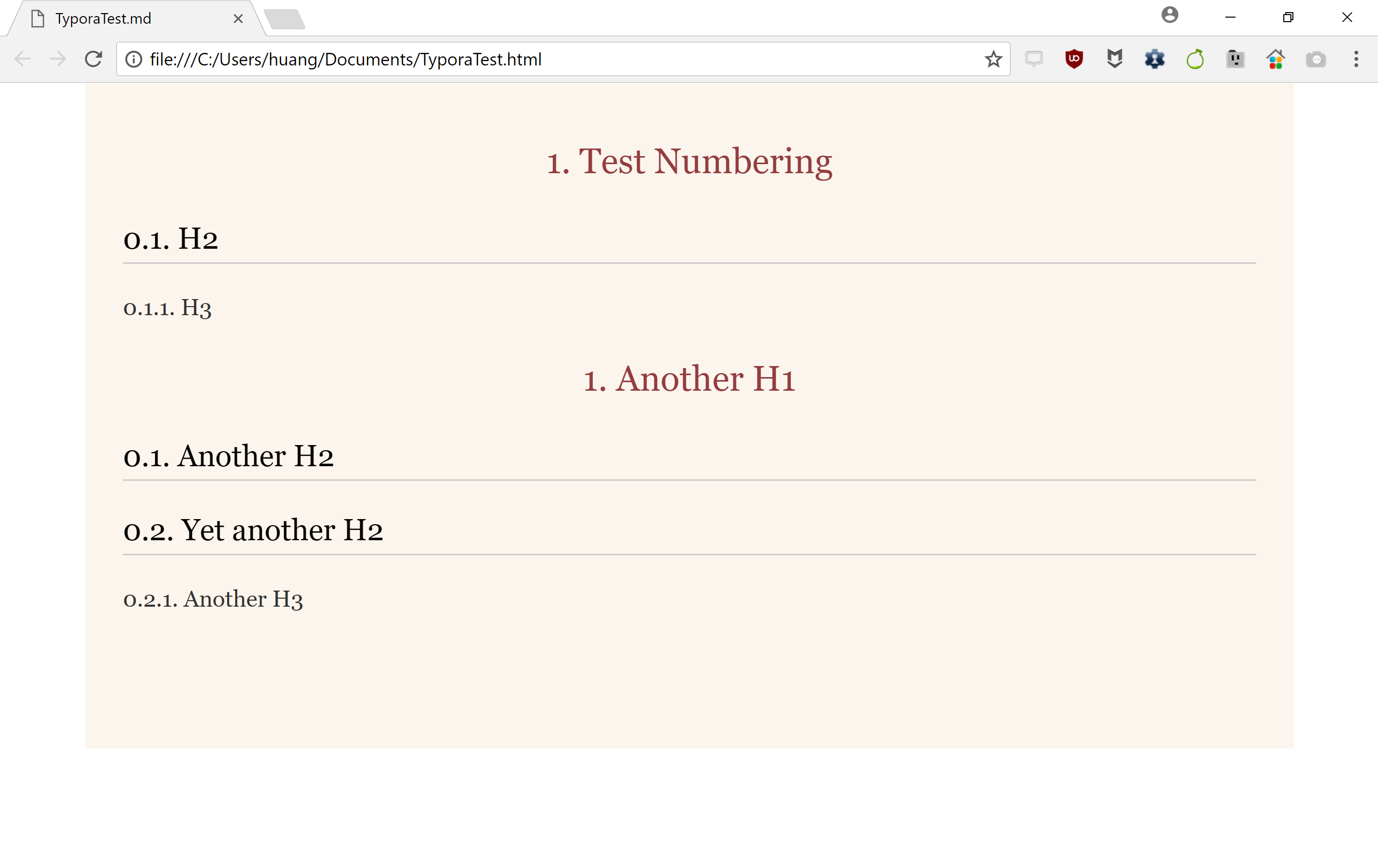This screenshot has height=868, width=1378.
Task: Click the forward navigation arrow
Action: pyautogui.click(x=58, y=59)
